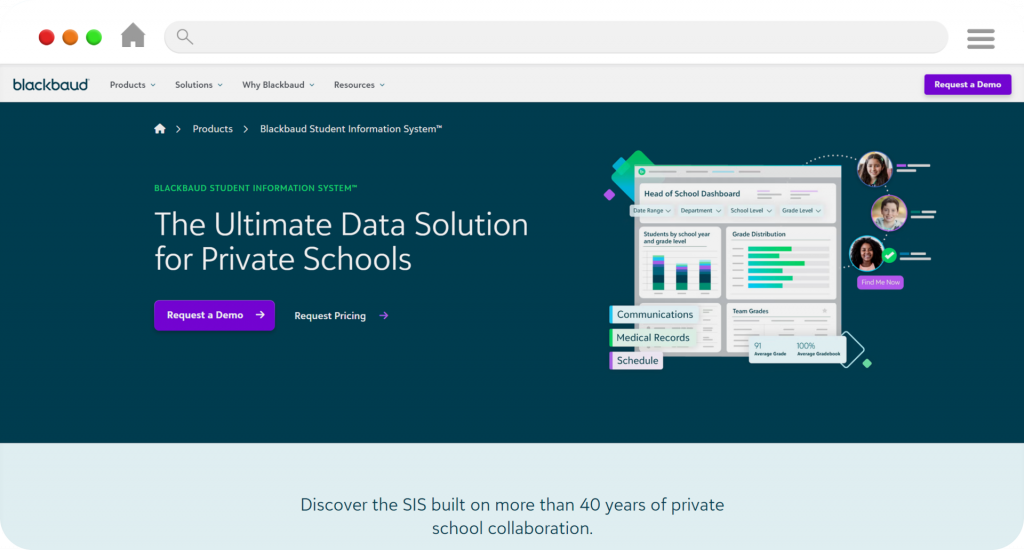The height and width of the screenshot is (550, 1024).
Task: Click the search magnifier icon
Action: [184, 37]
